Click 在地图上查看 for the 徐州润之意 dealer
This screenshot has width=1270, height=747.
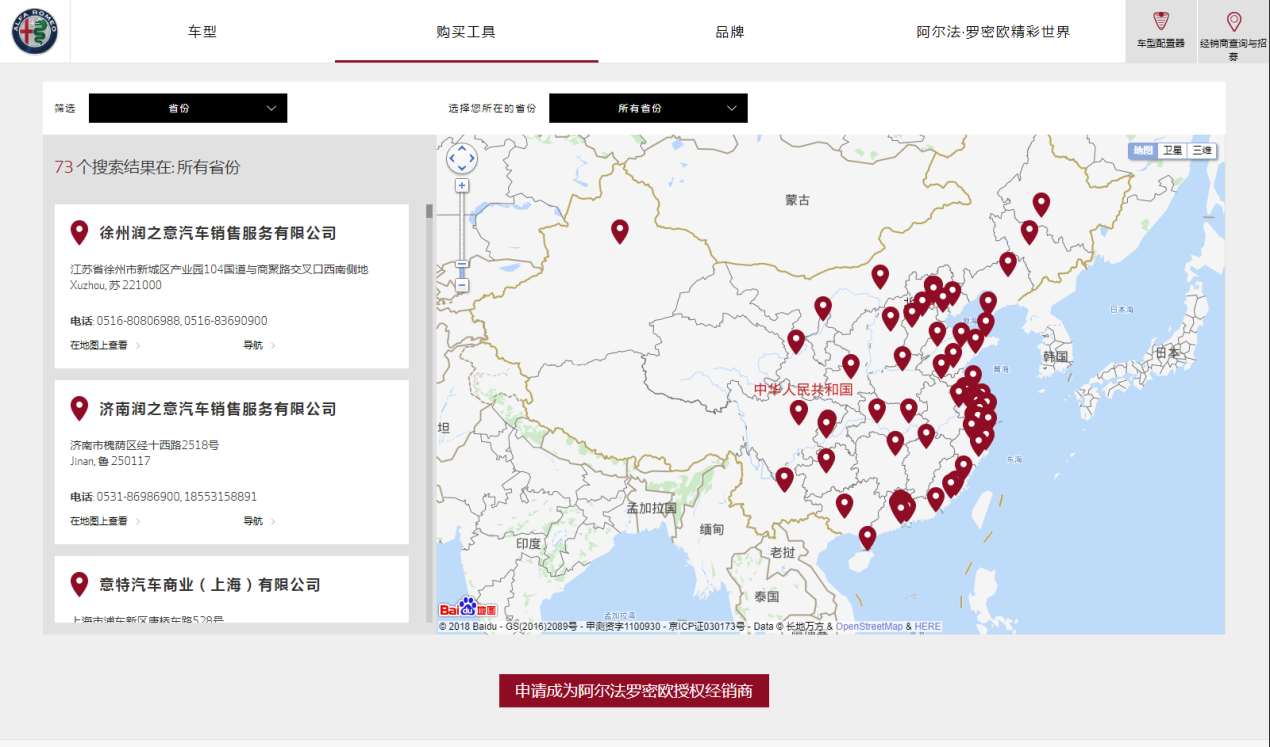pyautogui.click(x=99, y=346)
